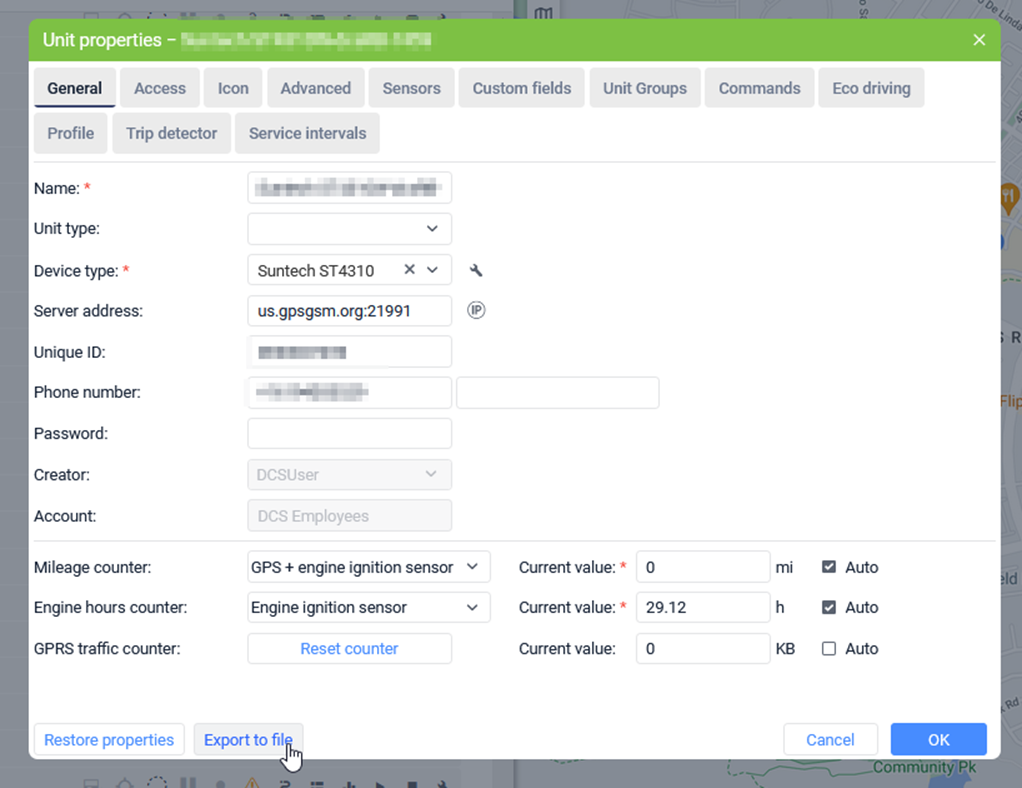Confirm changes with OK button

939,740
